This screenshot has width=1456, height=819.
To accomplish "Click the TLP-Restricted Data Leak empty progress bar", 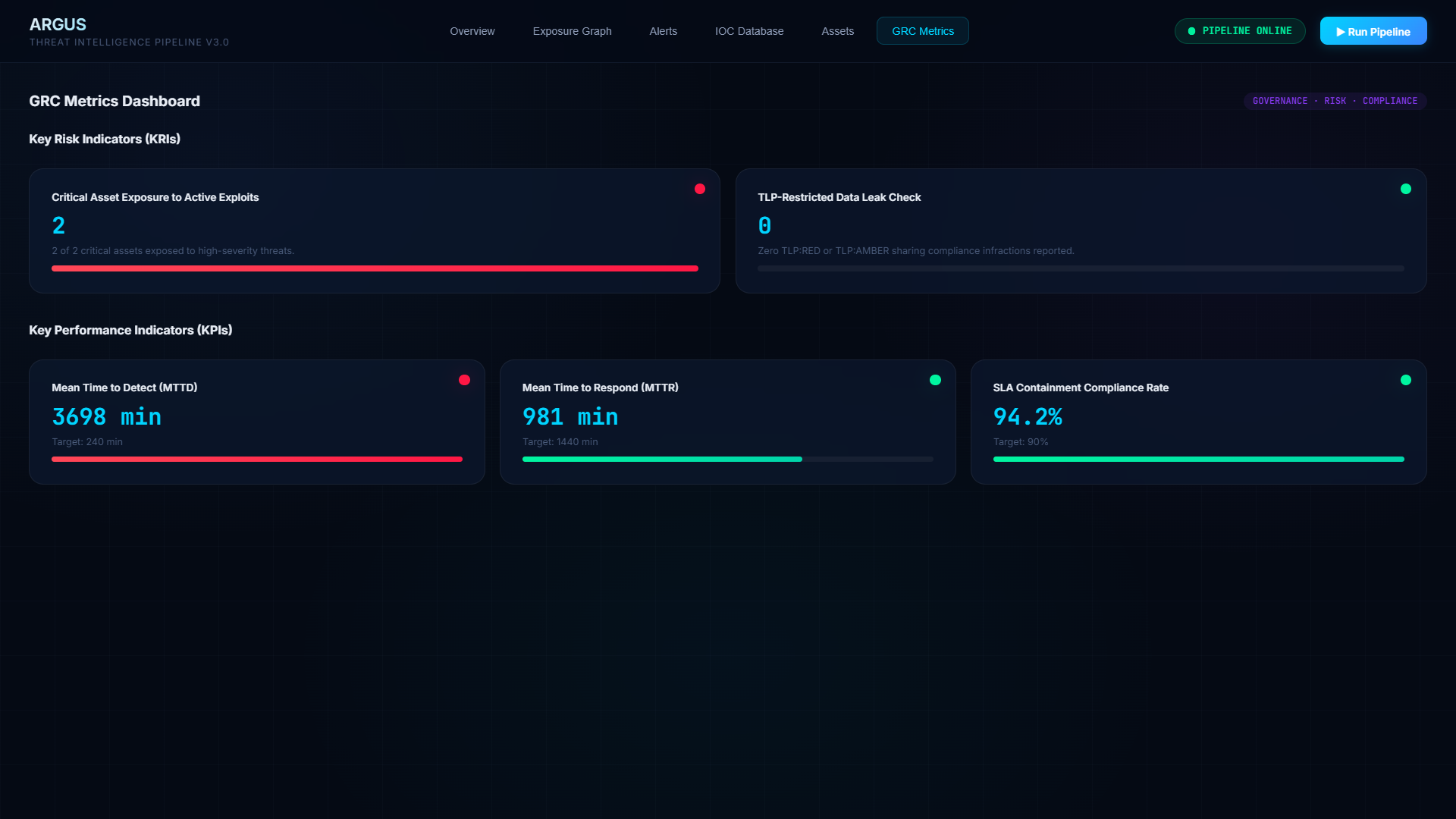I will point(1081,268).
